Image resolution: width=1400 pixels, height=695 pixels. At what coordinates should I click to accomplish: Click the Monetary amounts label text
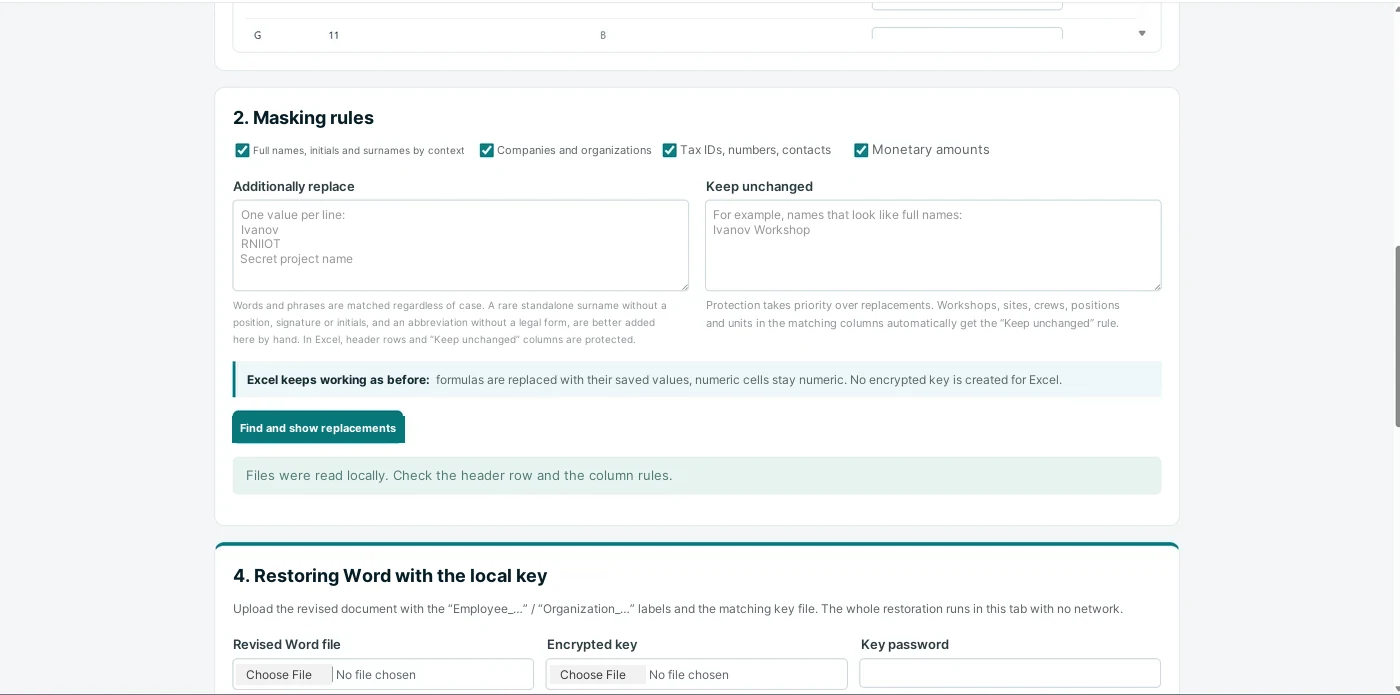[x=931, y=150]
